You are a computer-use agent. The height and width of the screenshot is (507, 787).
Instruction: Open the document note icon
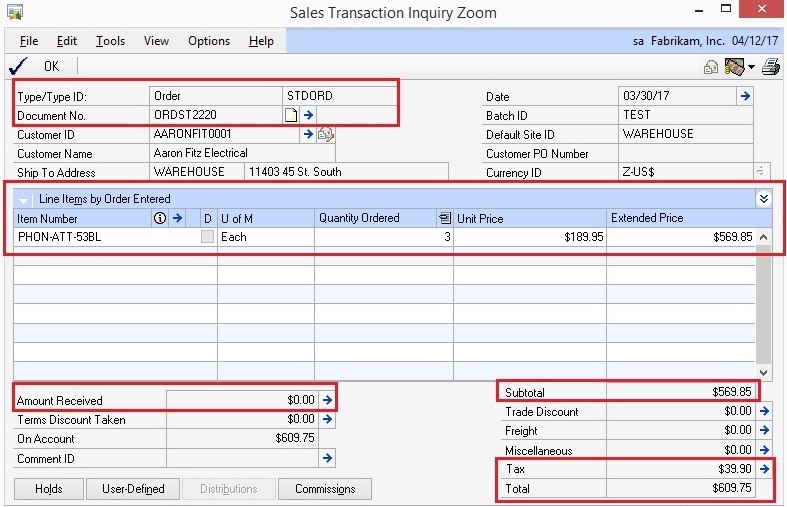point(291,115)
